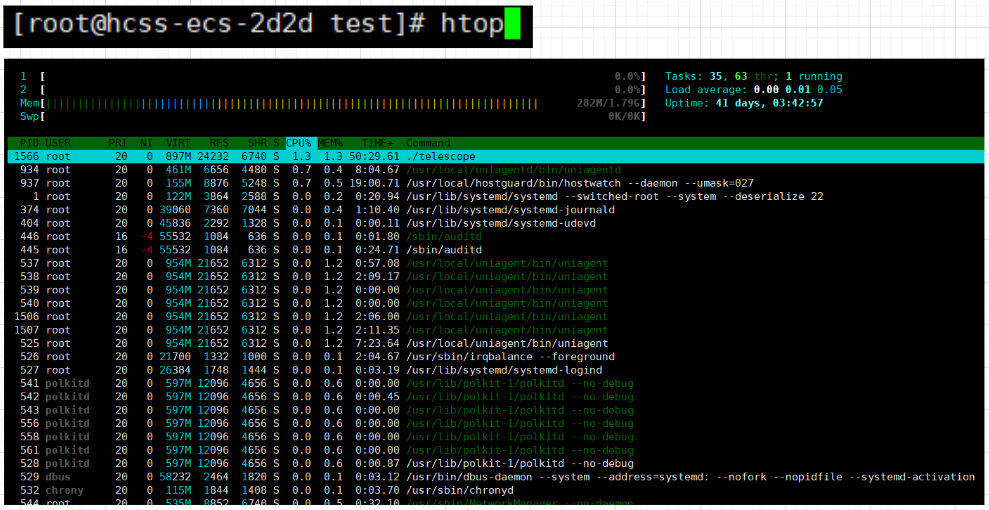
Task: Select PID 525 uniagent main process row
Action: pyautogui.click(x=496, y=343)
